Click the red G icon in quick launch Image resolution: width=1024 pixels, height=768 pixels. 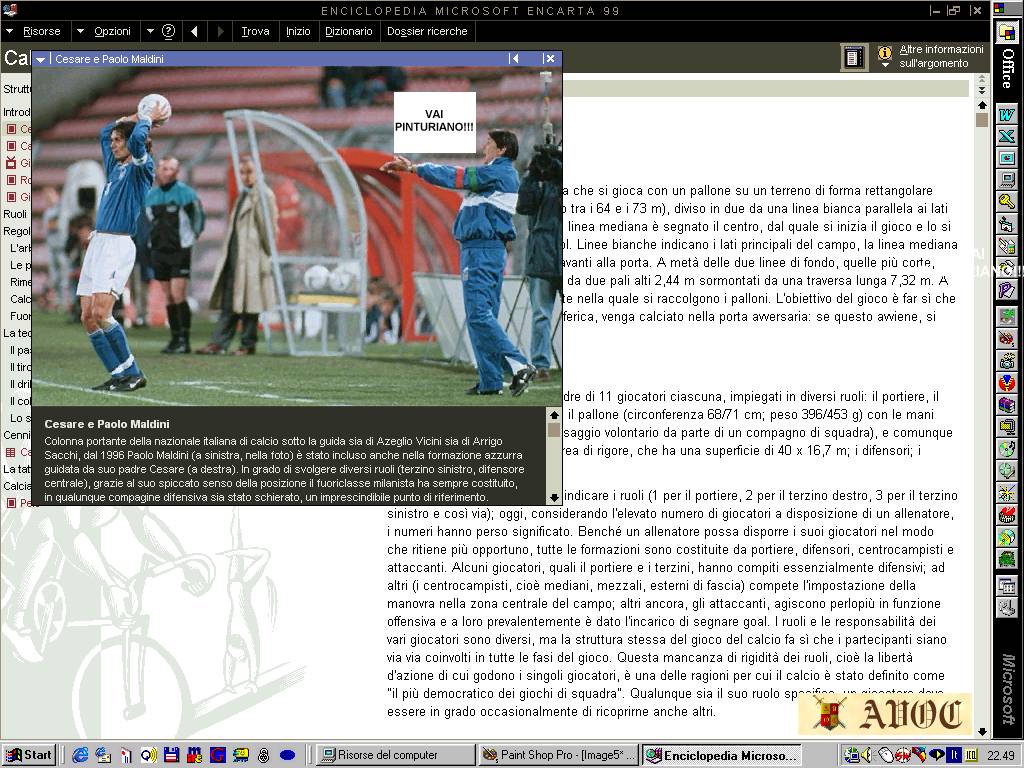click(217, 755)
